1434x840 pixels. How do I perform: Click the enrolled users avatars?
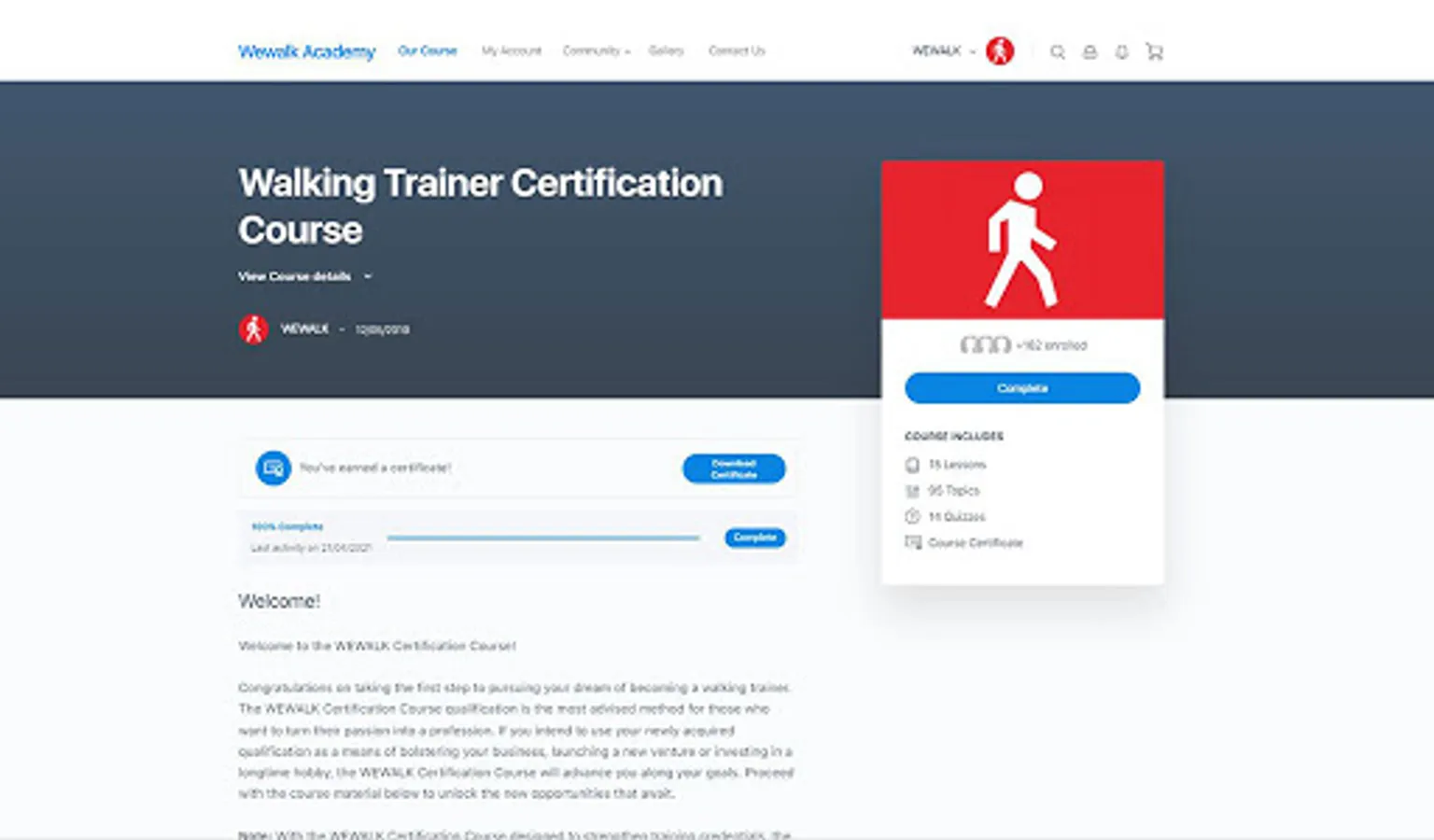pyautogui.click(x=985, y=345)
